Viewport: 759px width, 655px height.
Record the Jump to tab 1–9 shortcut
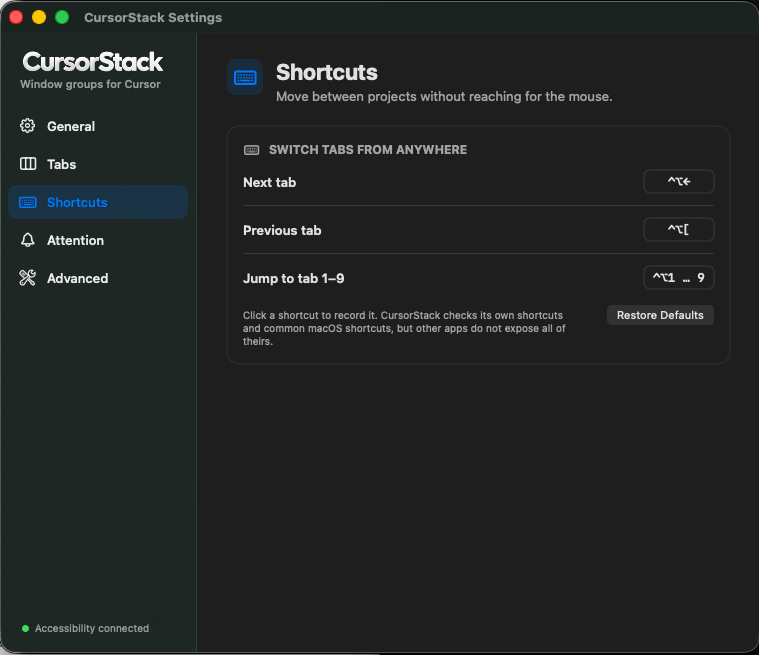678,277
